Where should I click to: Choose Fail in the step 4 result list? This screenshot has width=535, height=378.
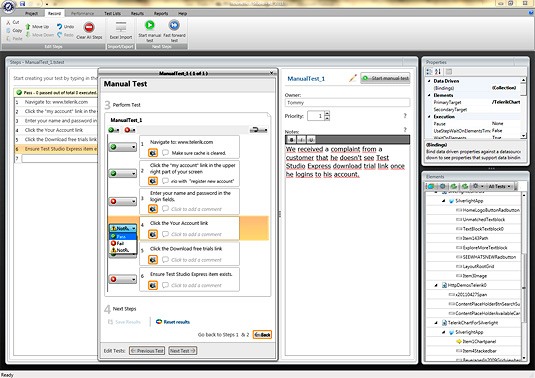coord(123,243)
